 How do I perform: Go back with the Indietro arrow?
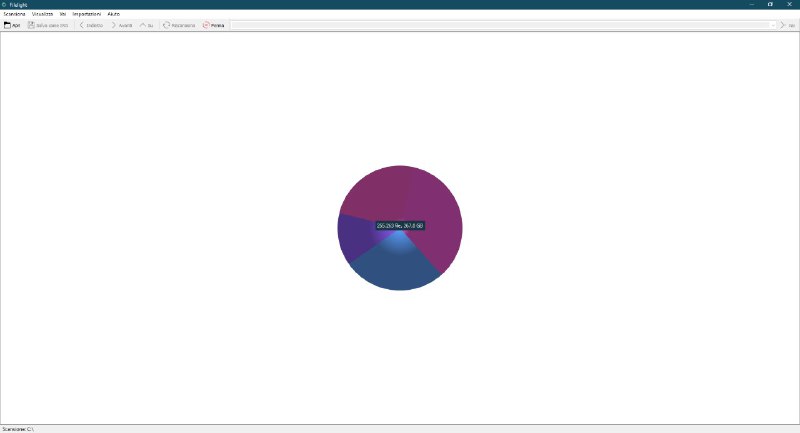tap(81, 25)
